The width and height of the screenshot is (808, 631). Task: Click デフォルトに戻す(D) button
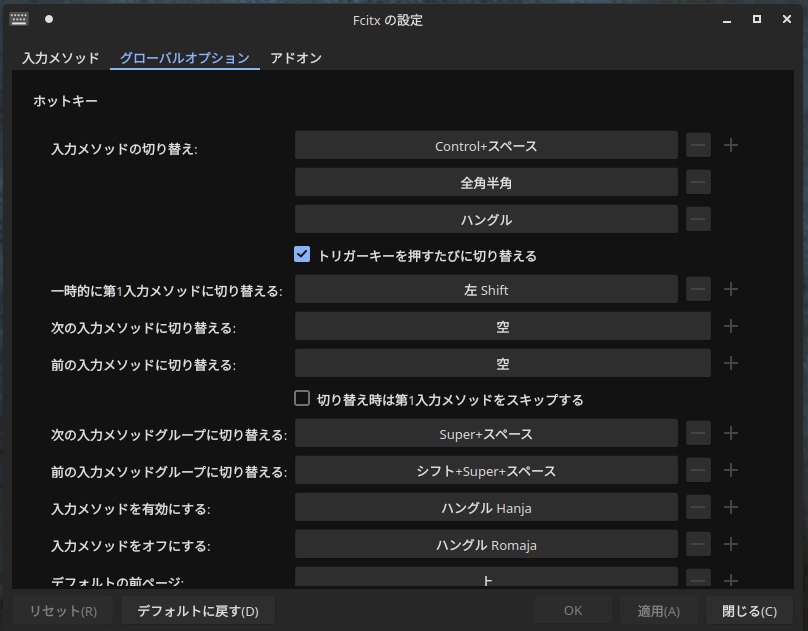tap(198, 611)
